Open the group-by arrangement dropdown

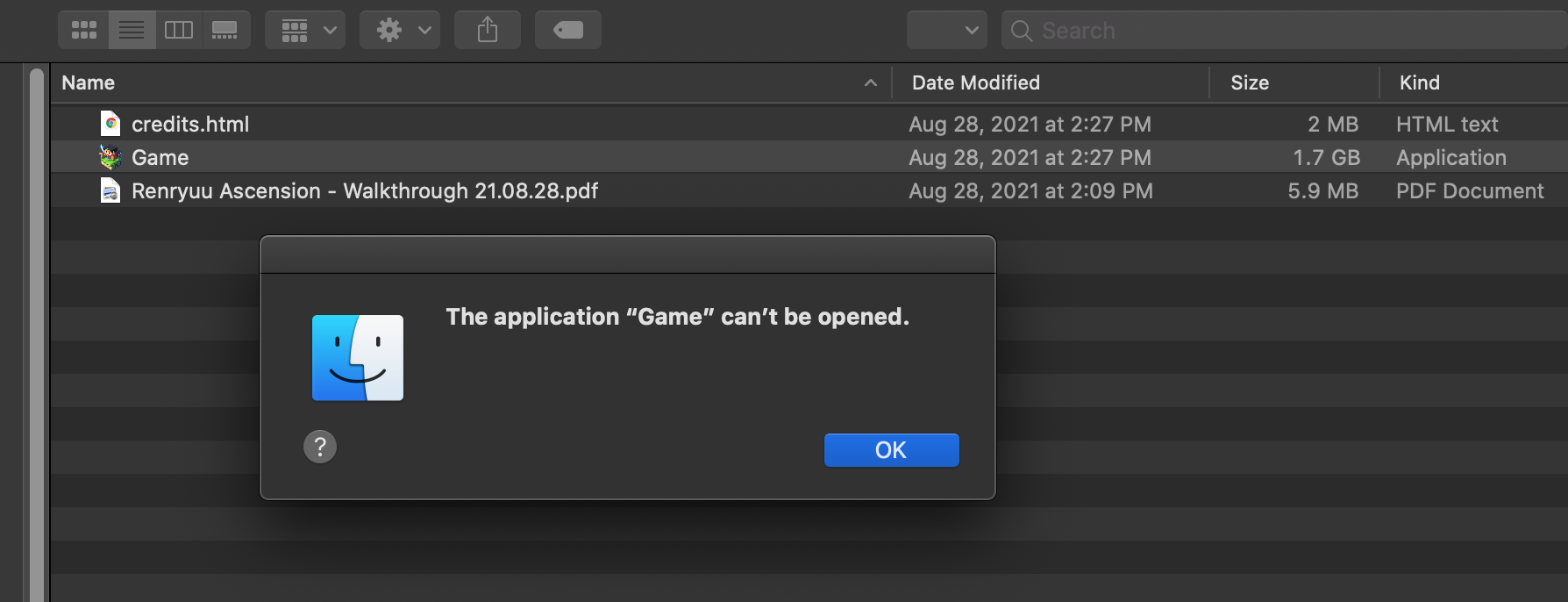(305, 30)
